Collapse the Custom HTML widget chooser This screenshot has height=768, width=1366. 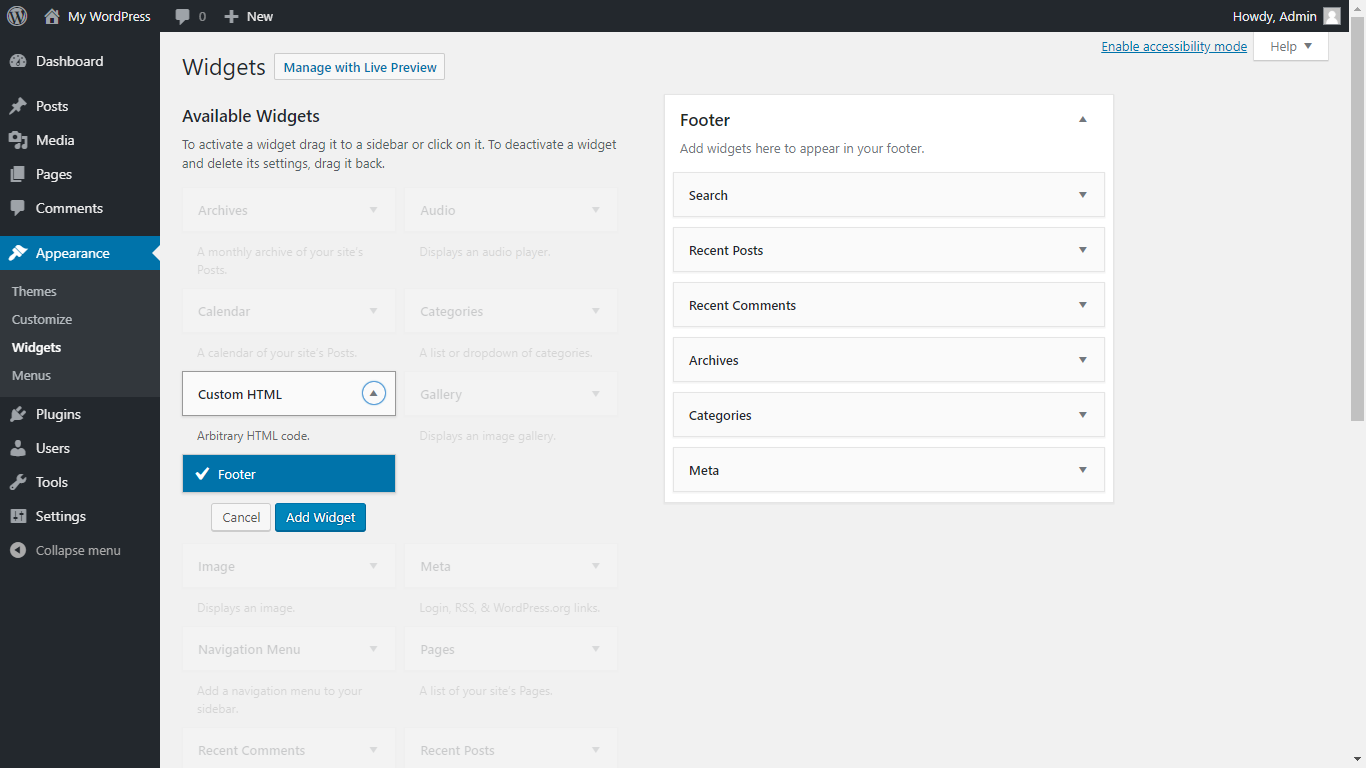[x=373, y=394]
